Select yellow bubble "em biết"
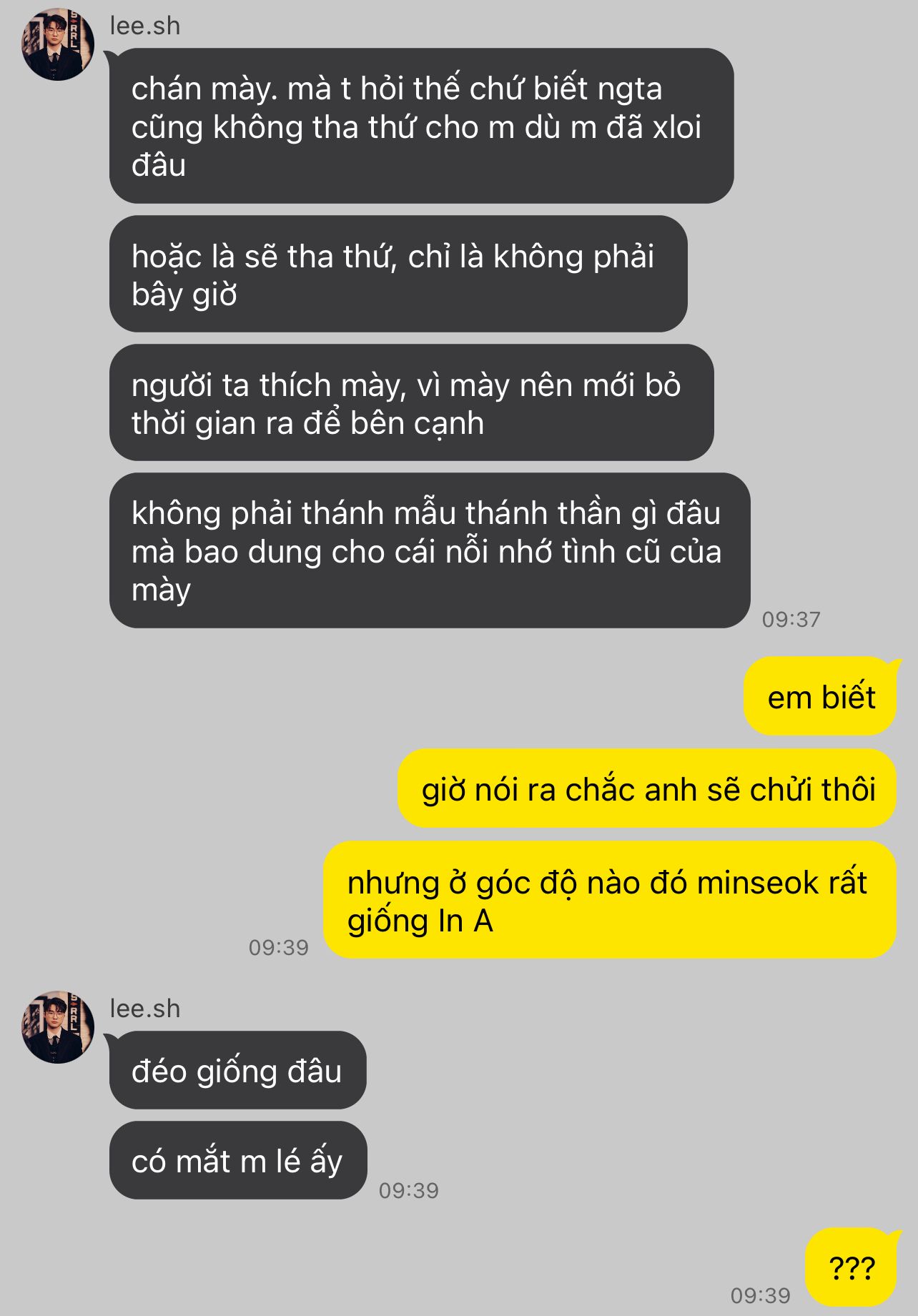This screenshot has height=1316, width=918. tap(820, 696)
